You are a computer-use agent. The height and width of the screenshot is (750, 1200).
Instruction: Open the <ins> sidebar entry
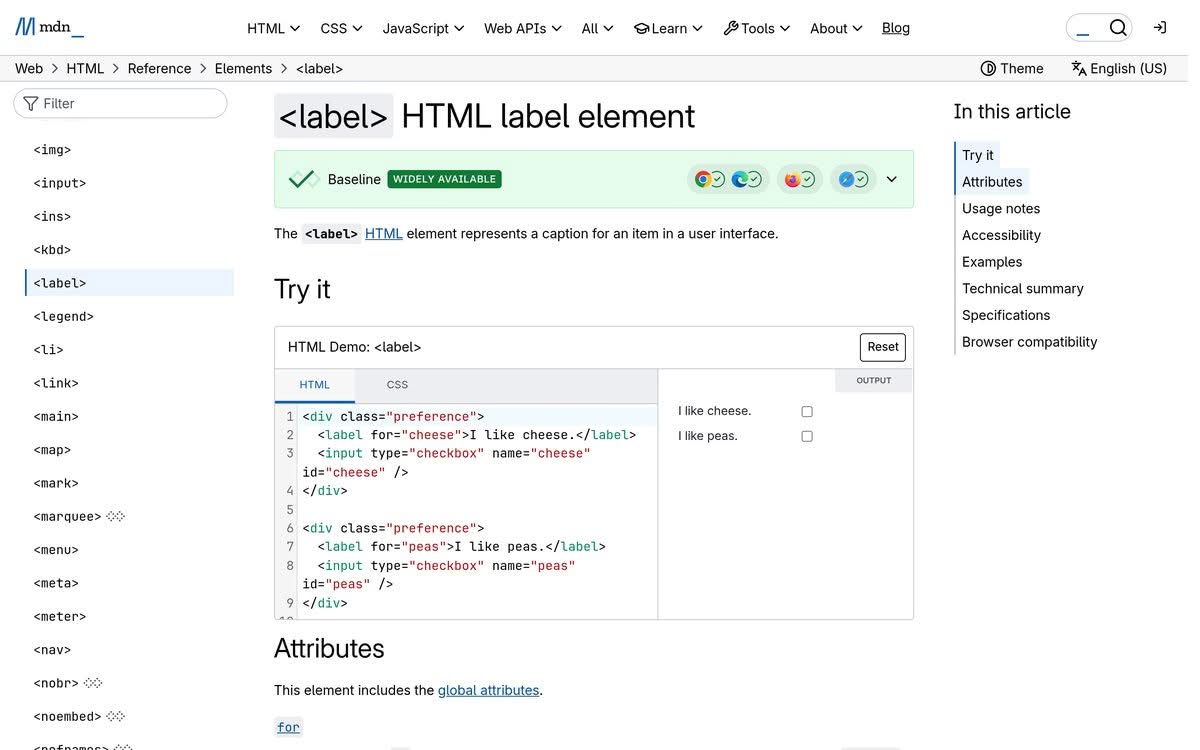pyautogui.click(x=52, y=216)
